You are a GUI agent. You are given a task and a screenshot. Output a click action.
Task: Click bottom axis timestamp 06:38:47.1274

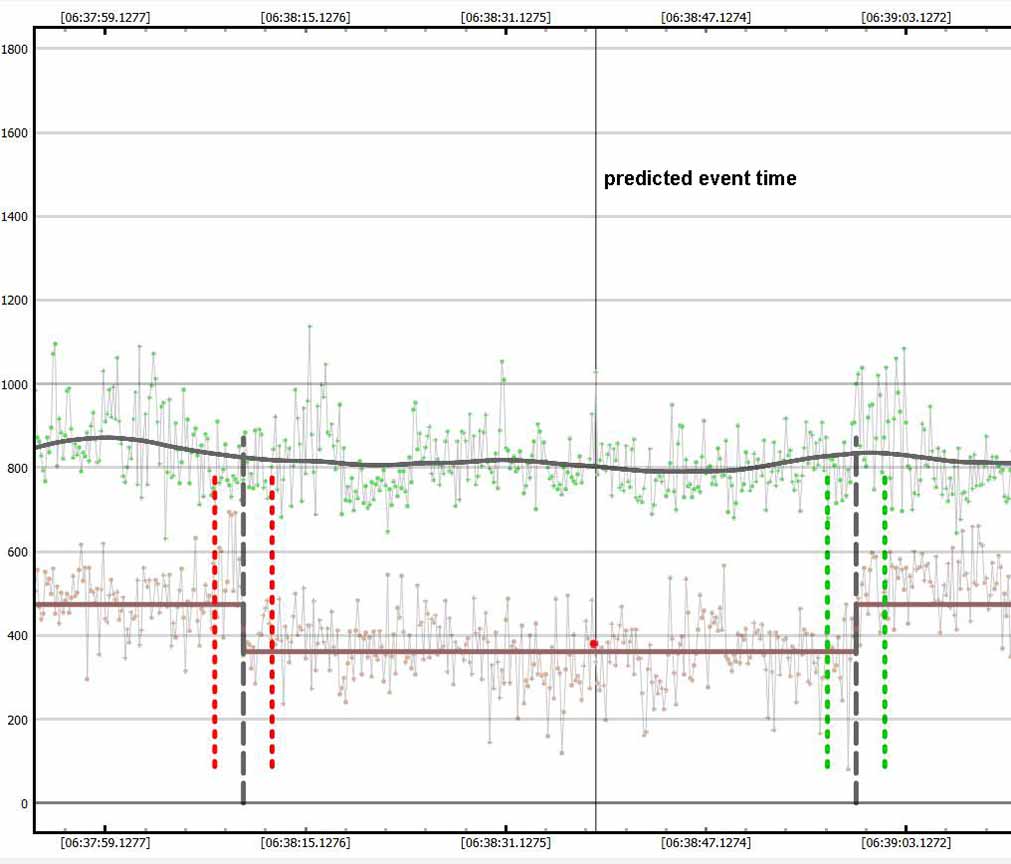(706, 843)
